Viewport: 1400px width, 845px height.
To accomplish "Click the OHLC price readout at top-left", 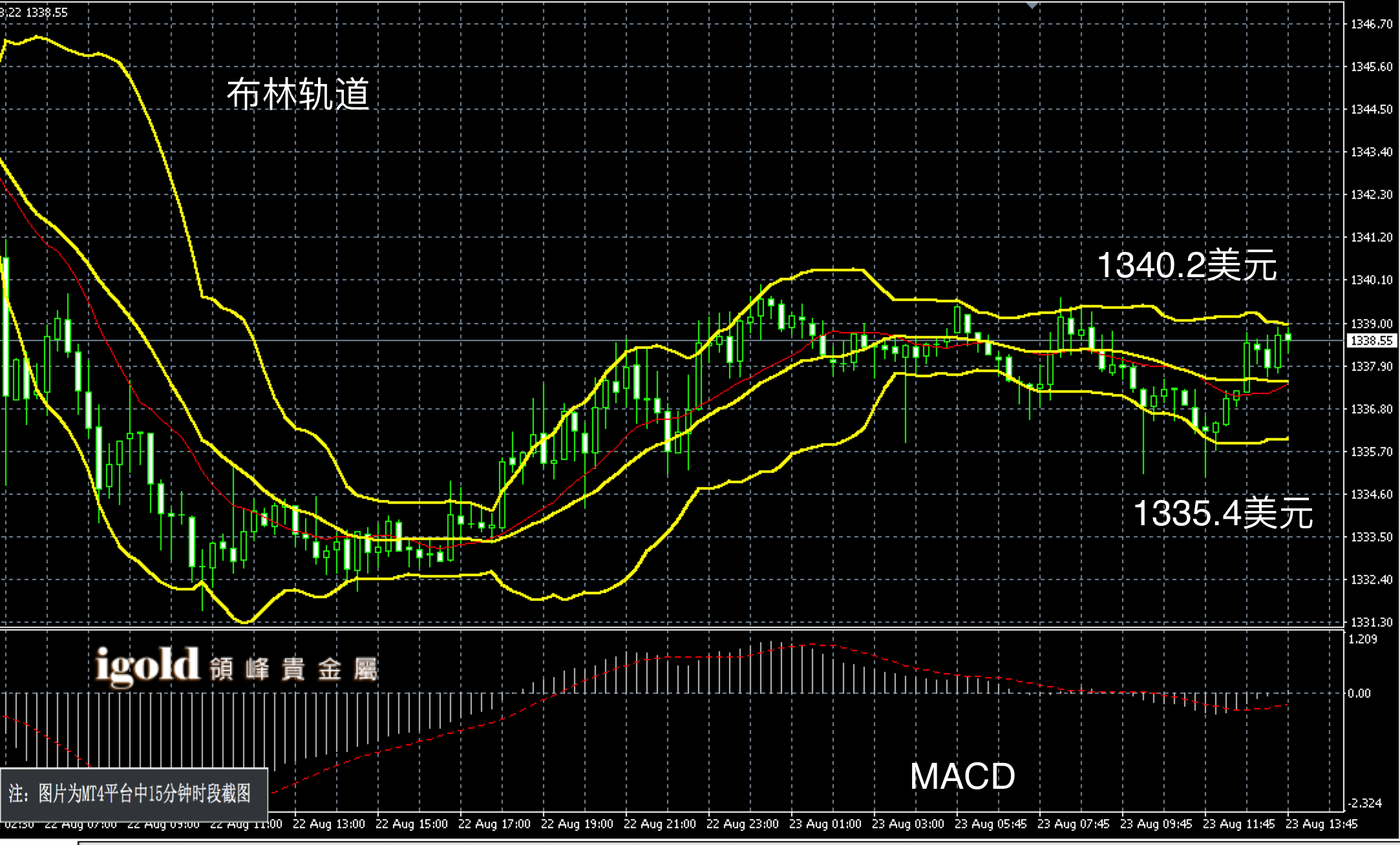I will click(34, 12).
